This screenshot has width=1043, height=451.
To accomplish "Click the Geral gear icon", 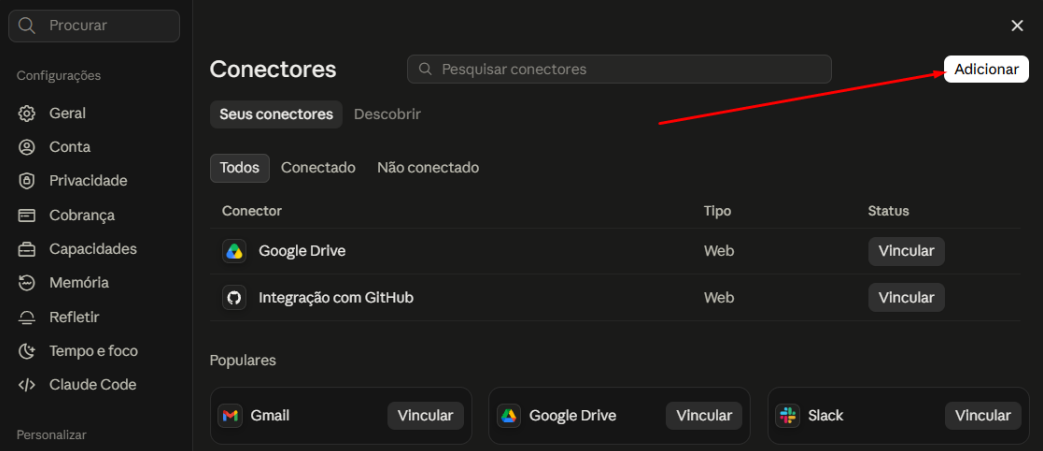I will [x=27, y=113].
